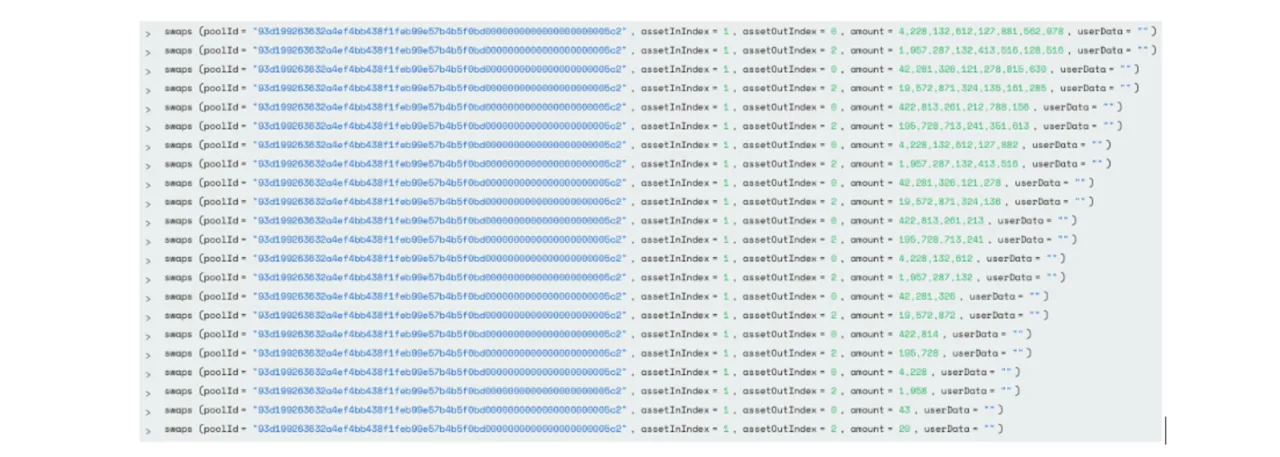
Task: Click the amount value 195,728,713,241,351,613
Action: tap(961, 126)
